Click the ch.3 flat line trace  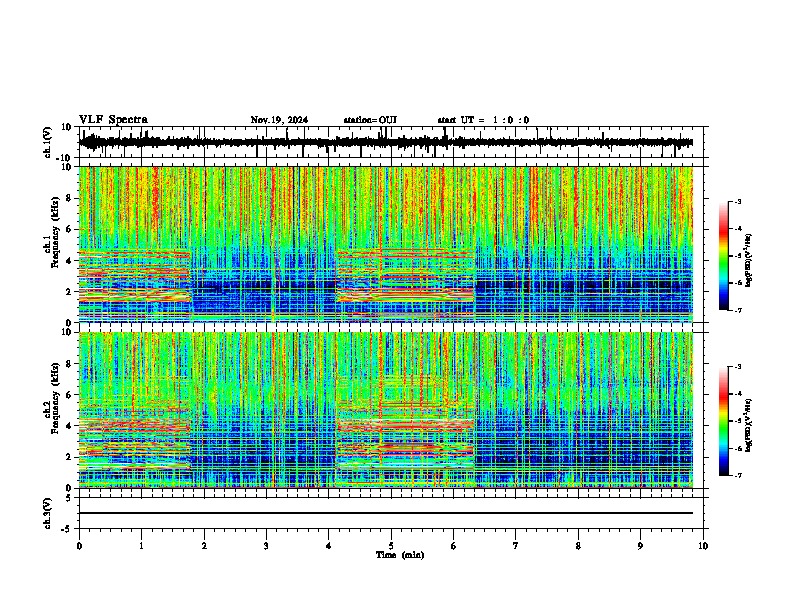386,513
